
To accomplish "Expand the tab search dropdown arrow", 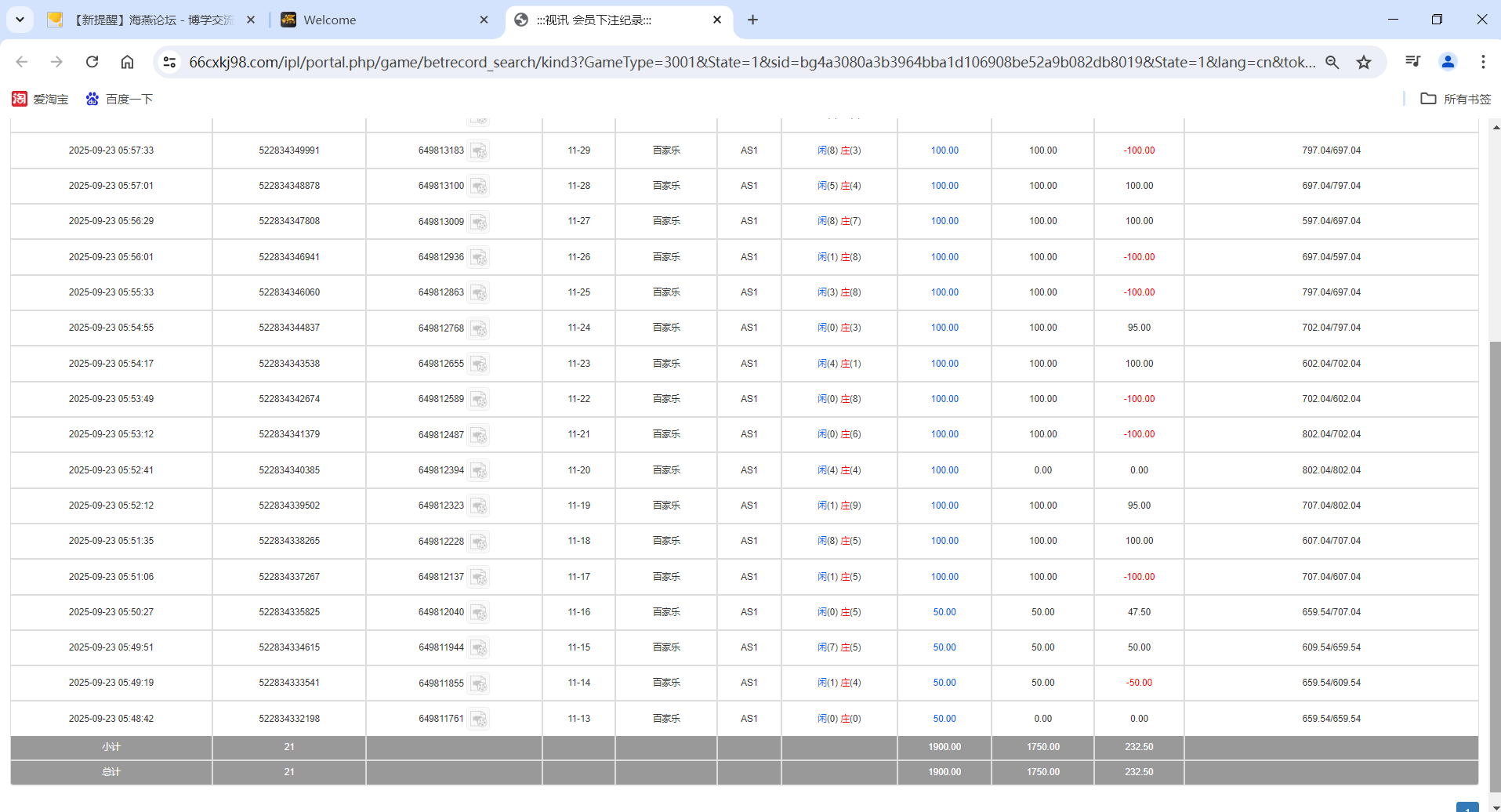I will 20,20.
